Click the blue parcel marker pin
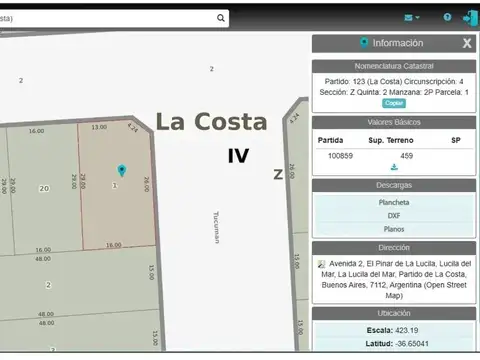The height and width of the screenshot is (360, 480). pos(122,170)
